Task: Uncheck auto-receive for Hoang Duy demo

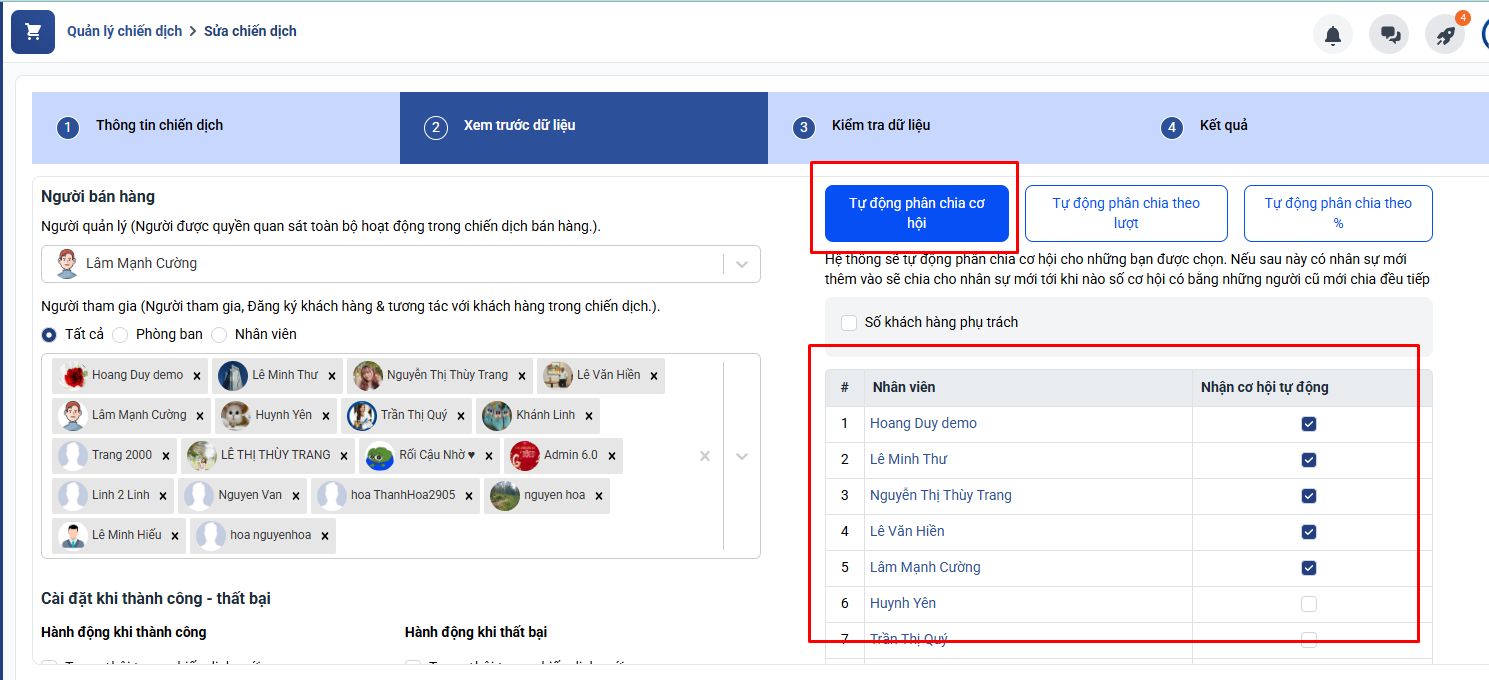Action: tap(1309, 424)
